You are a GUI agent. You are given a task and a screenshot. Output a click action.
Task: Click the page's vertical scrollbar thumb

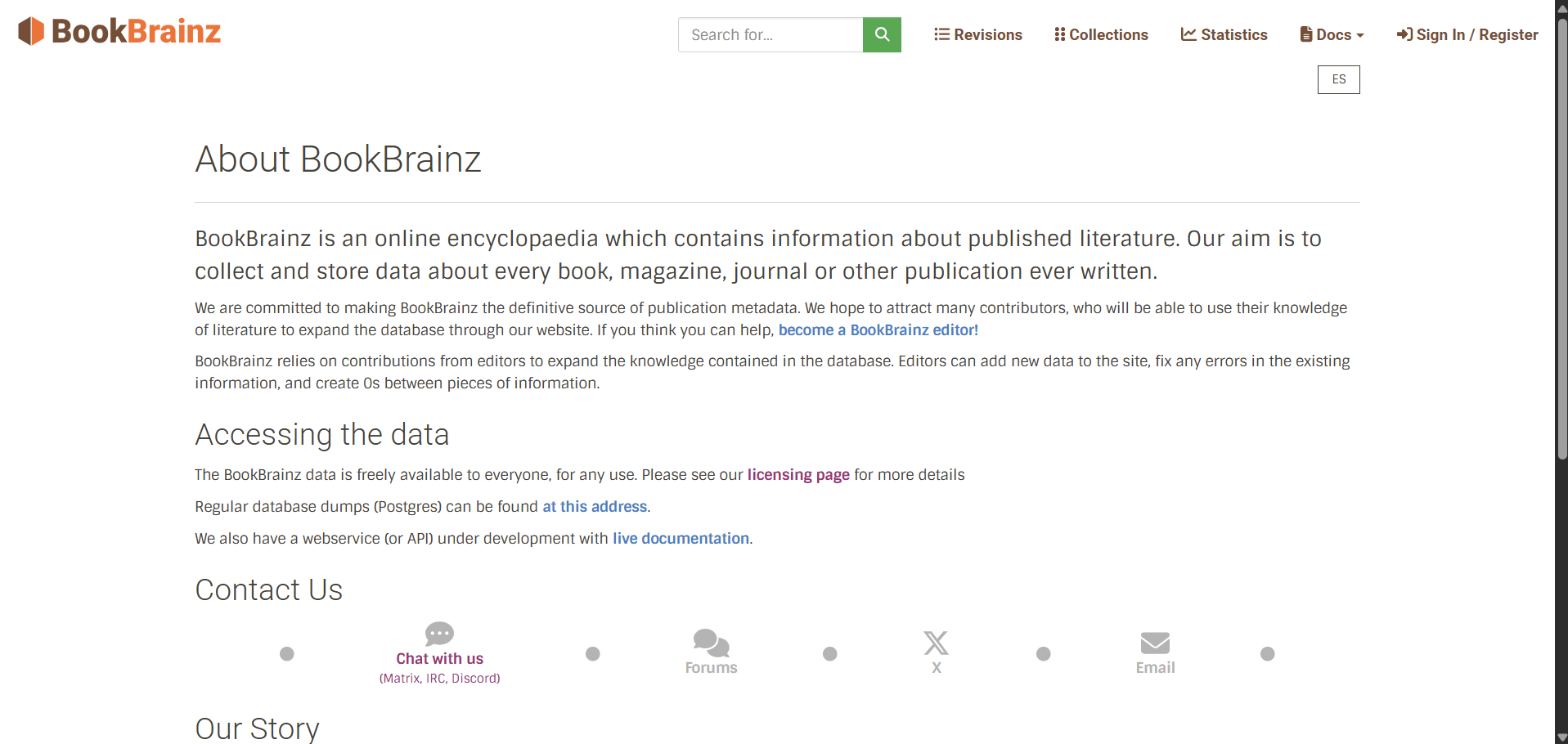(x=1561, y=237)
